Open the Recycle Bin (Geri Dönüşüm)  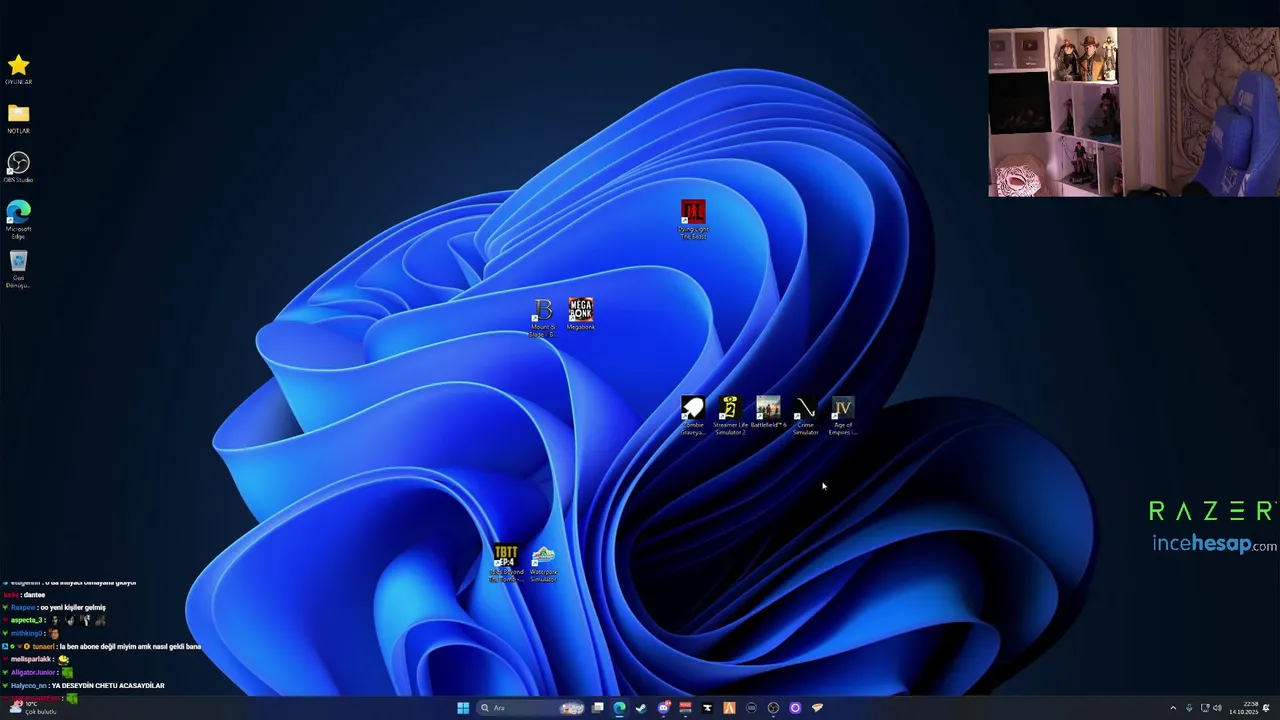18,268
